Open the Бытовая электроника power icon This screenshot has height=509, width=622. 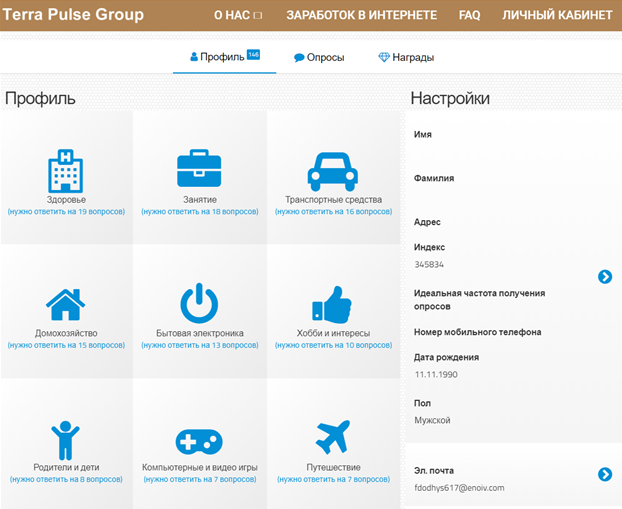coord(199,303)
